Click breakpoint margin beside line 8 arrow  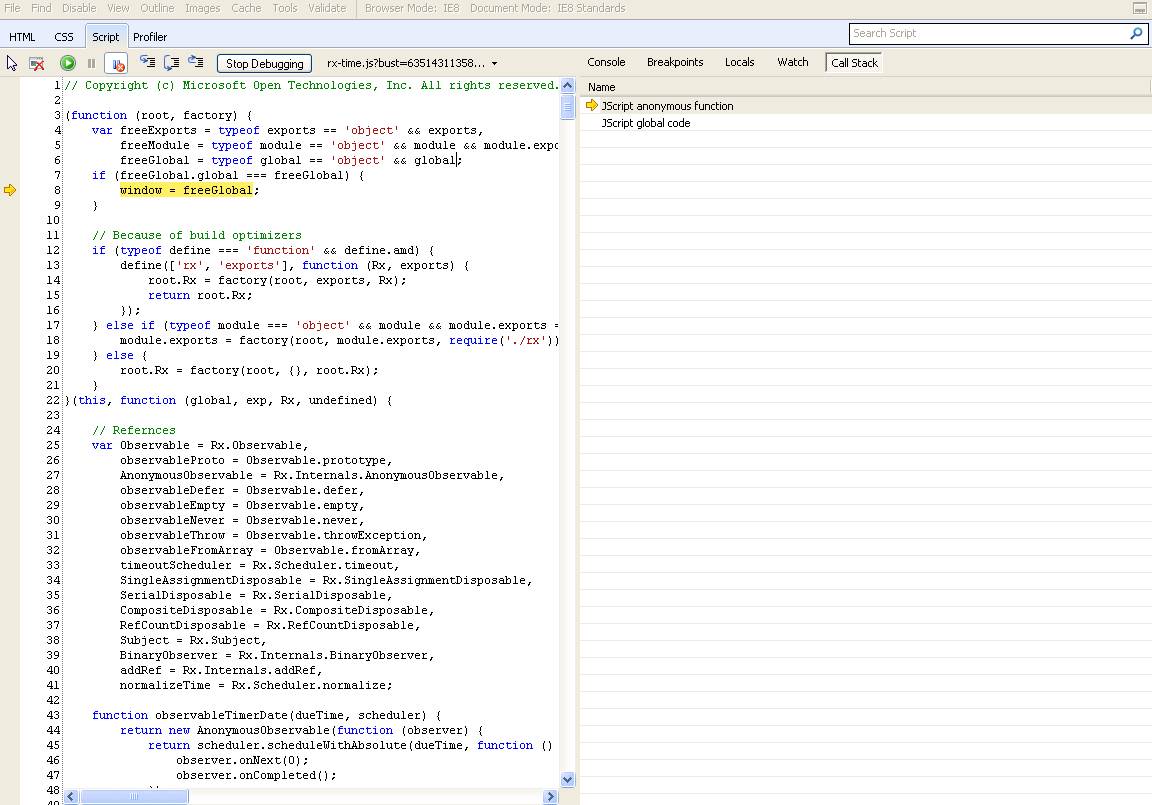[10, 190]
